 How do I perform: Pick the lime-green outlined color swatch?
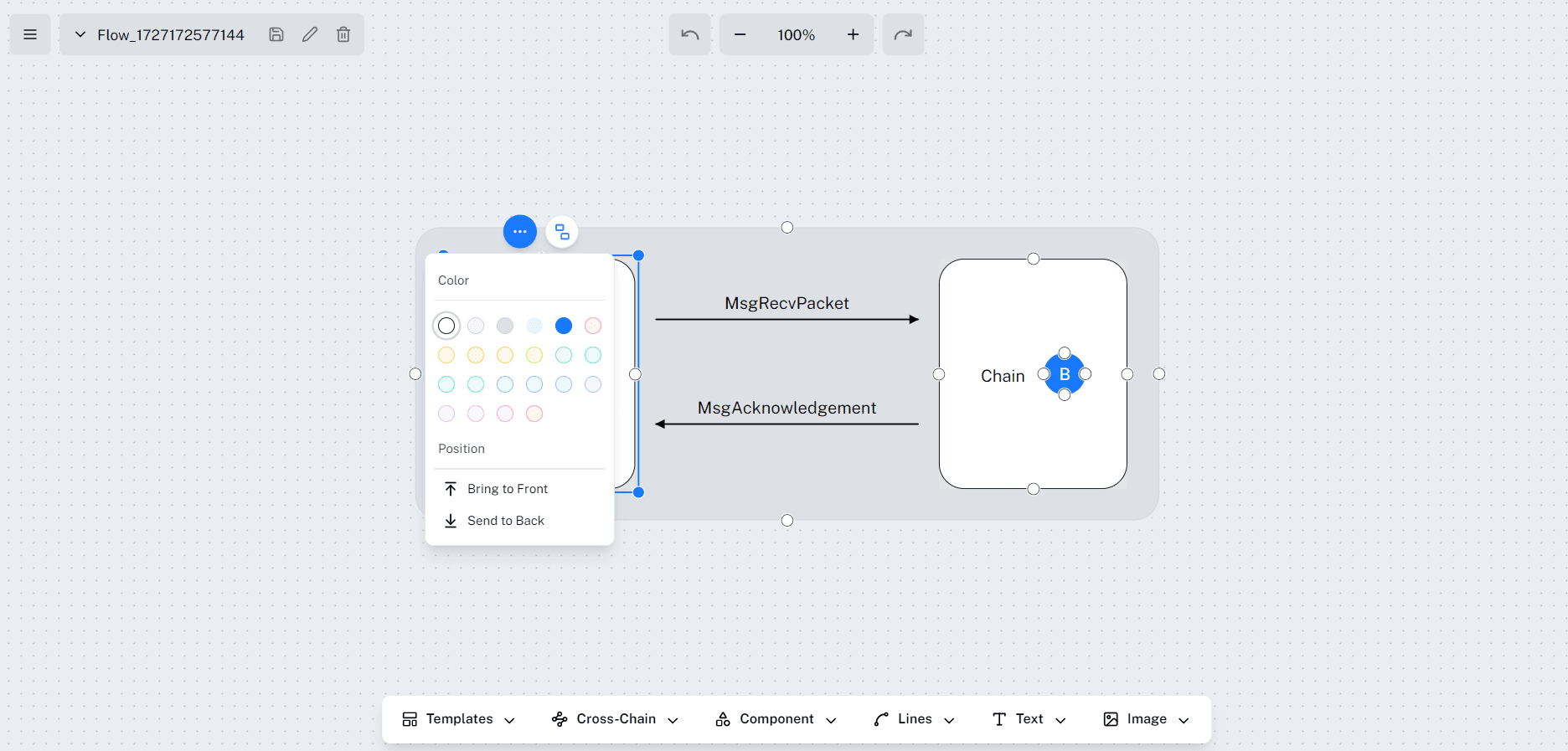click(534, 355)
